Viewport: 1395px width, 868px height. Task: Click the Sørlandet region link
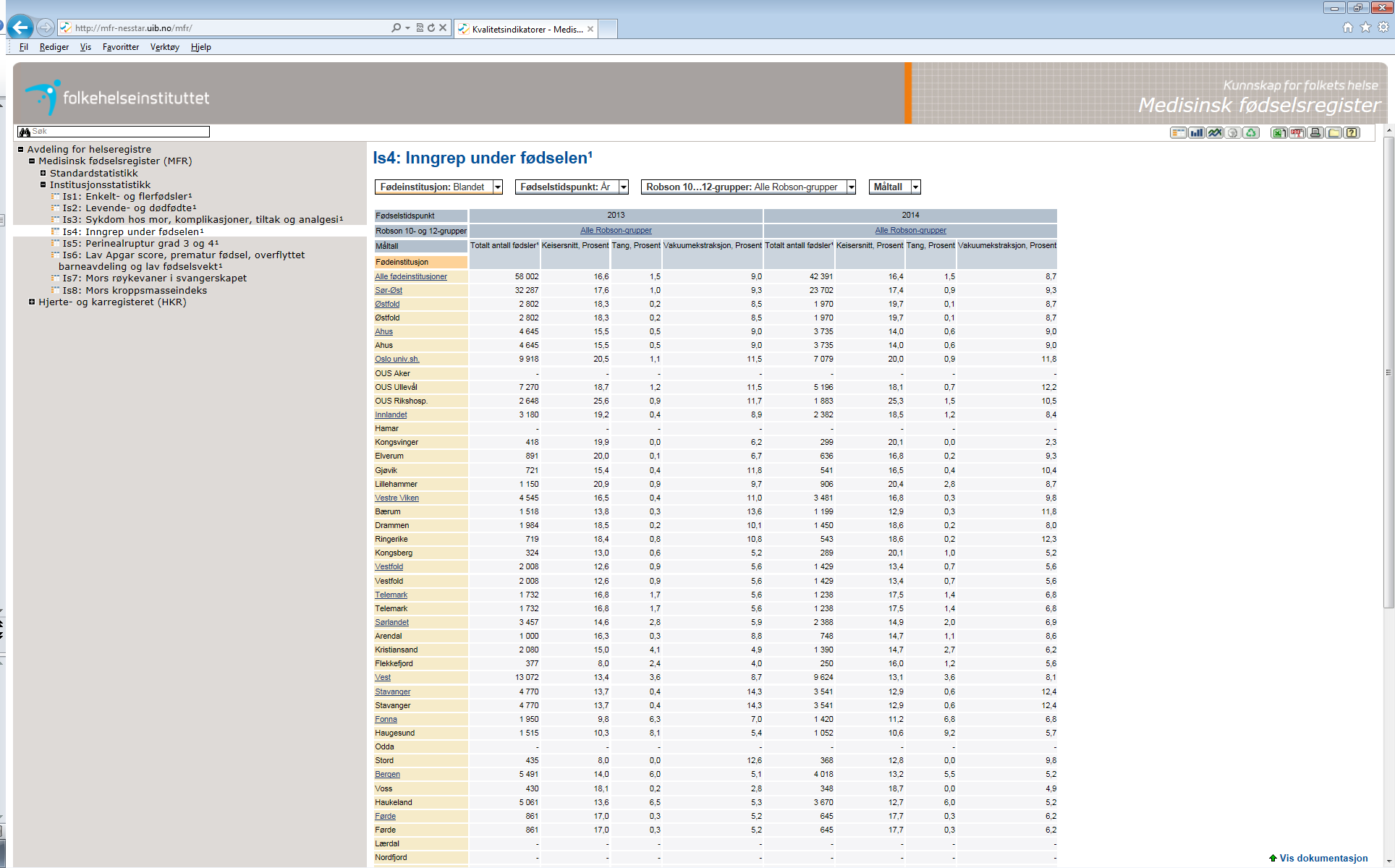pos(391,622)
